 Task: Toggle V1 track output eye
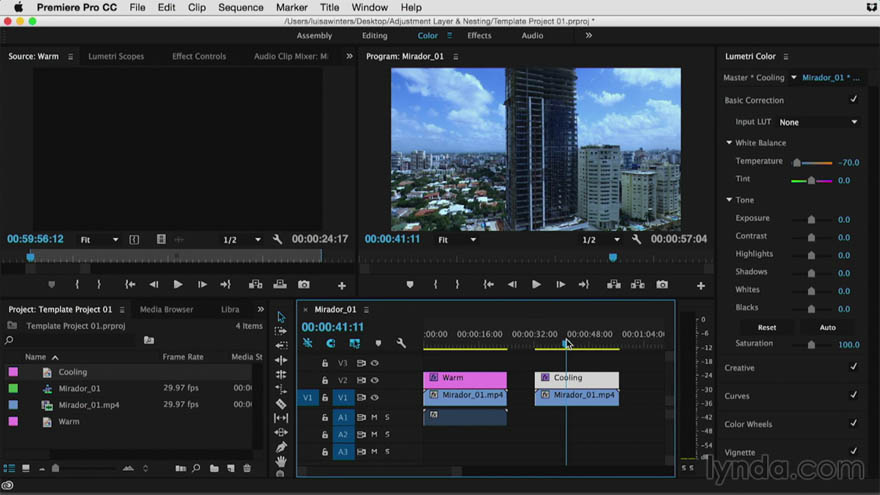tap(375, 397)
